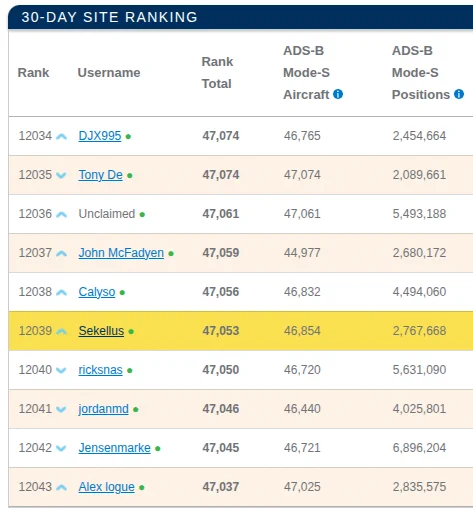Click rank total 47,037
This screenshot has height=510, width=473.
click(x=221, y=487)
